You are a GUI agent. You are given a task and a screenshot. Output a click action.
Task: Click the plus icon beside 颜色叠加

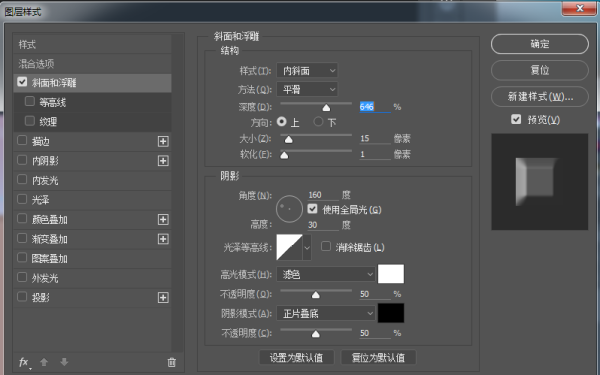coord(163,219)
